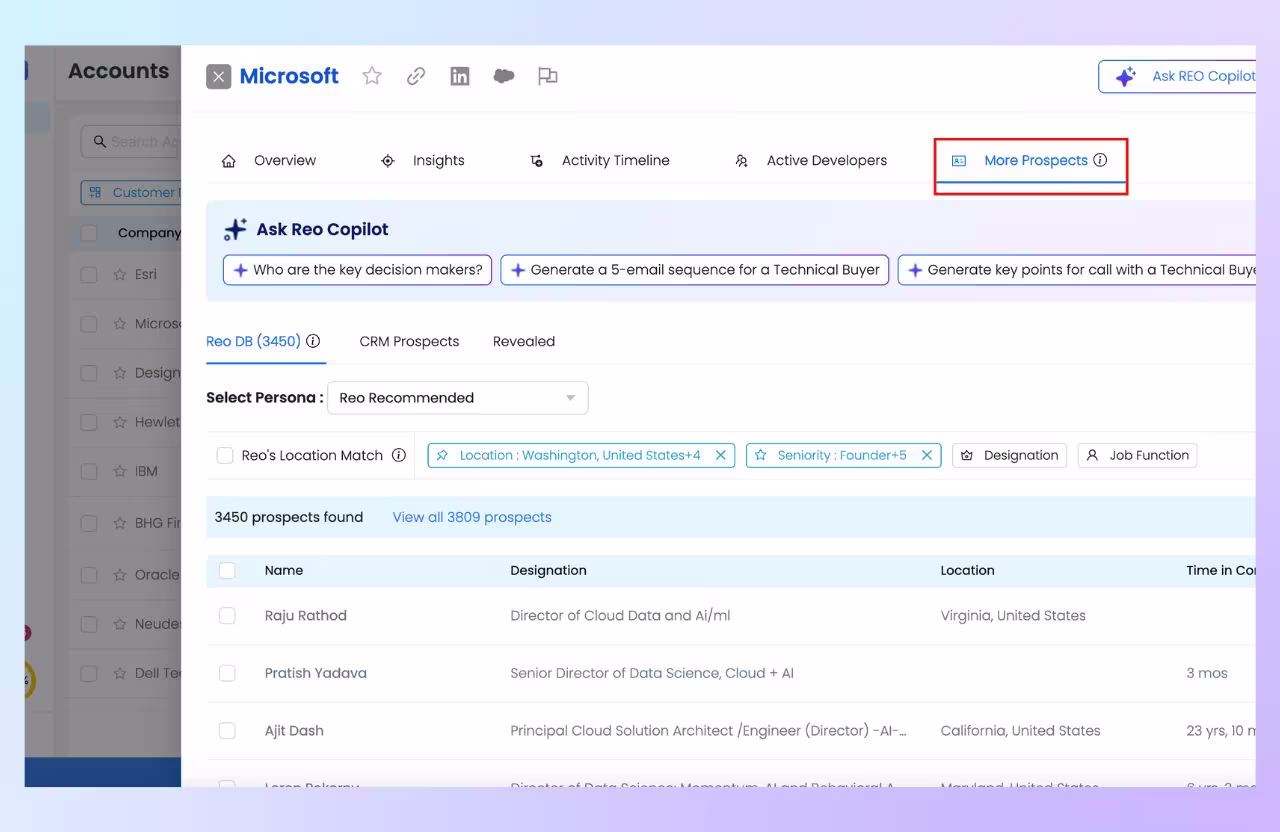This screenshot has width=1280, height=832.
Task: Show info icon next to Reo DB
Action: click(313, 341)
